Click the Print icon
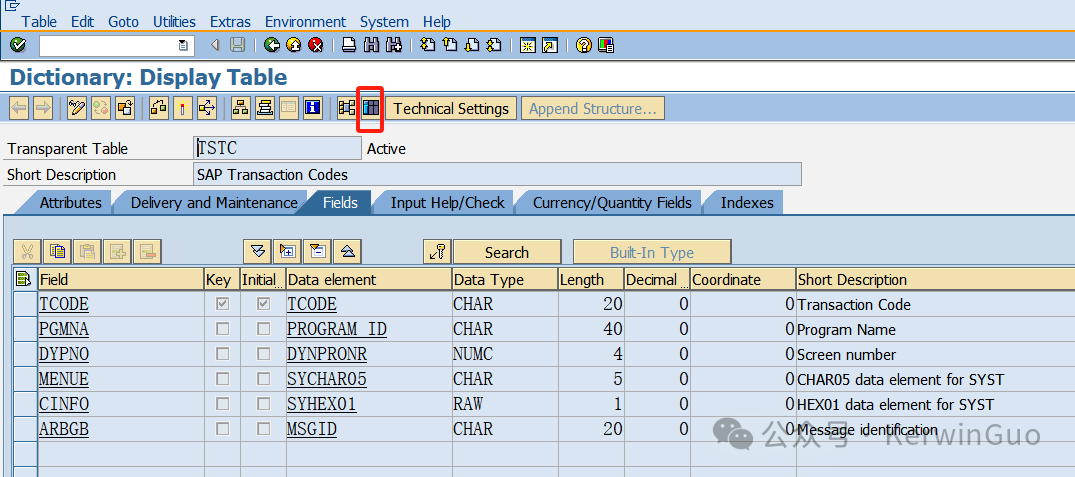This screenshot has height=477, width=1075. (349, 46)
